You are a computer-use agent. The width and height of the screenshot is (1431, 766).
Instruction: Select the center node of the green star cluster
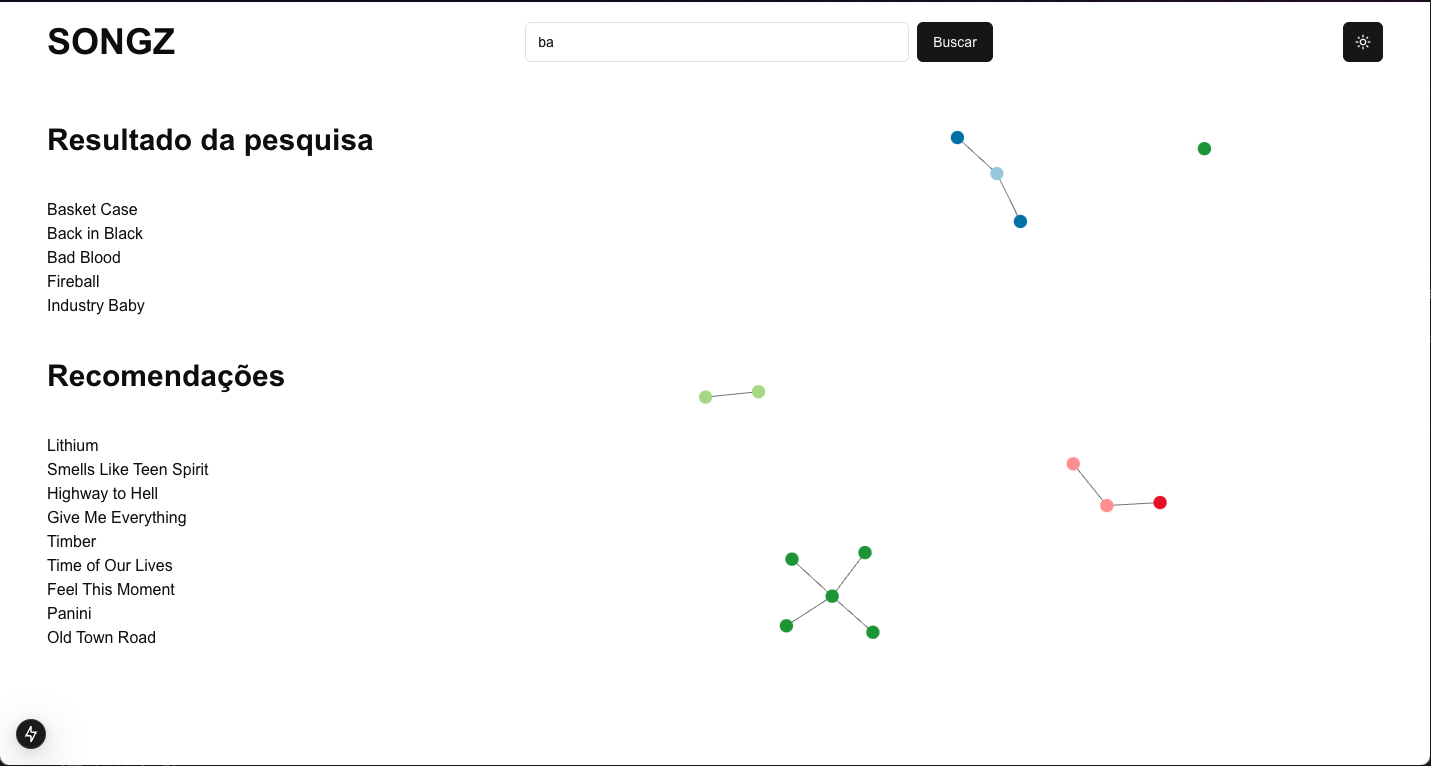832,596
